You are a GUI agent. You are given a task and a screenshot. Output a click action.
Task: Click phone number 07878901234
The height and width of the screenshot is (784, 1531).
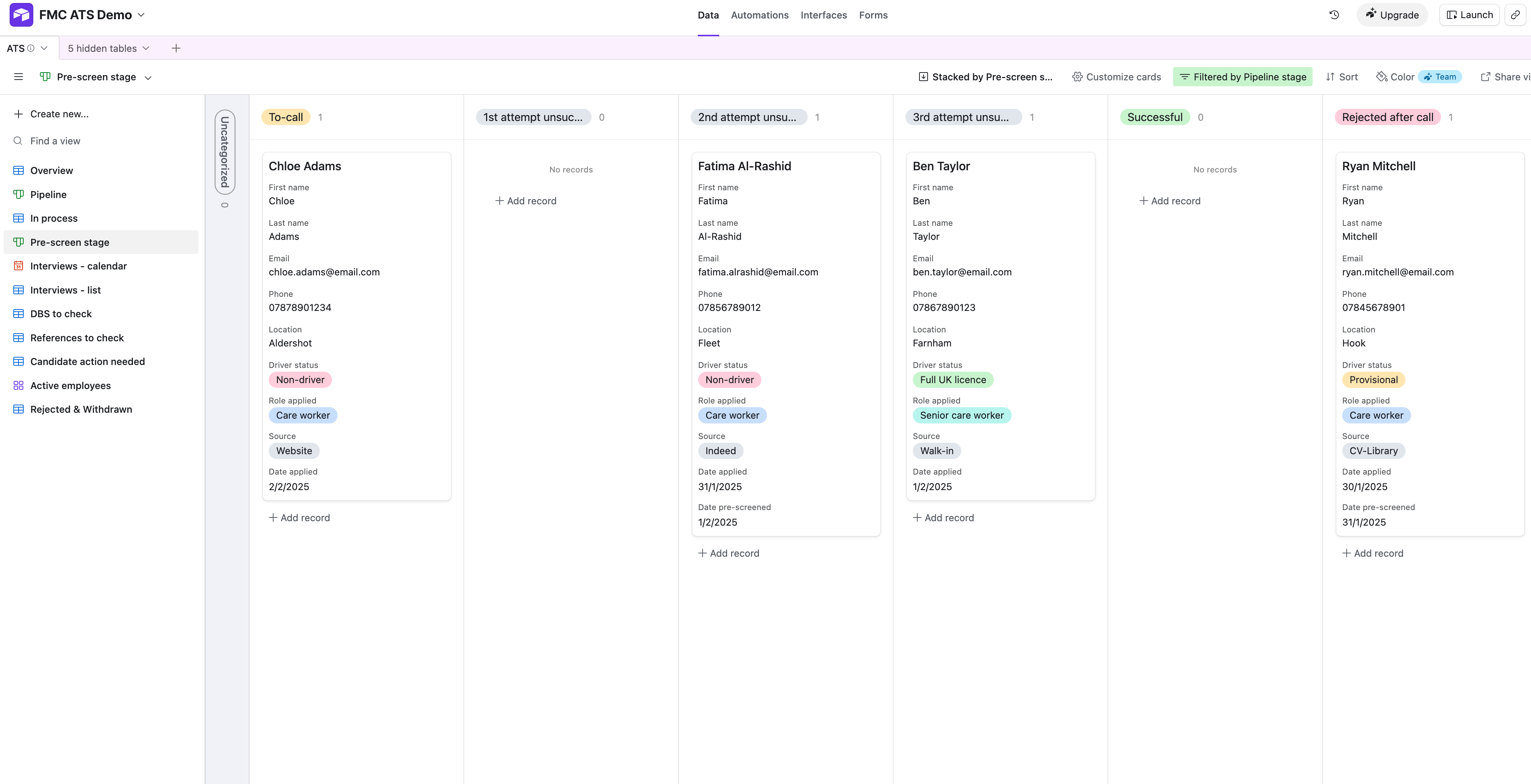point(299,308)
